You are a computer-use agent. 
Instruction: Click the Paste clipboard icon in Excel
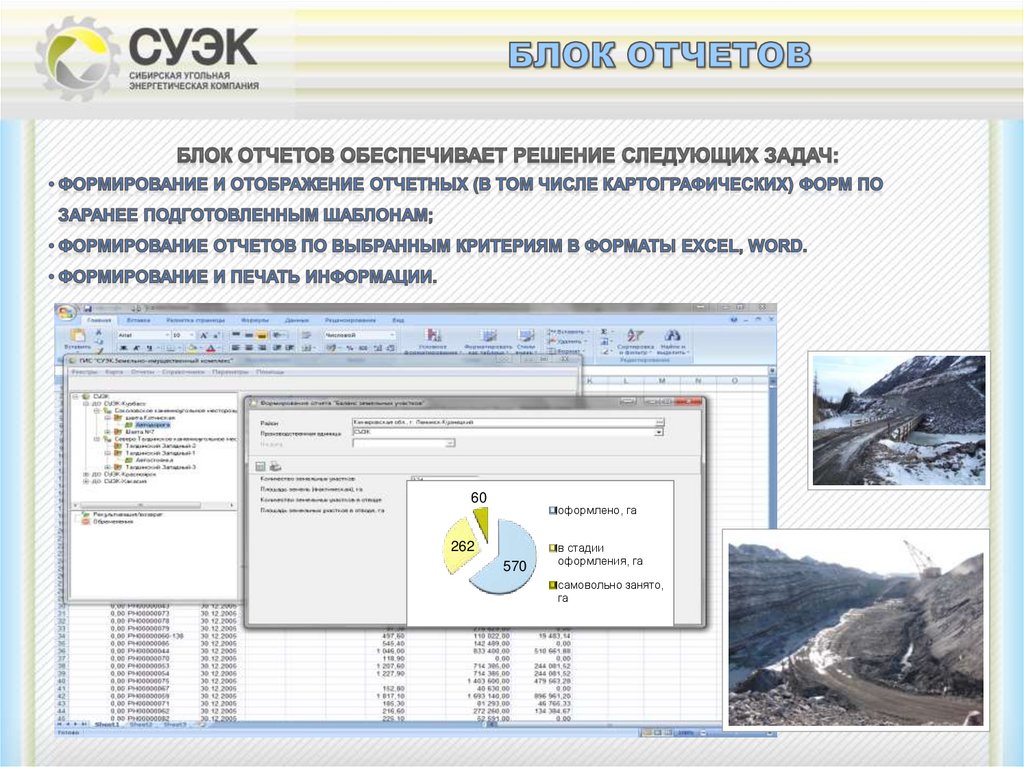coord(77,335)
